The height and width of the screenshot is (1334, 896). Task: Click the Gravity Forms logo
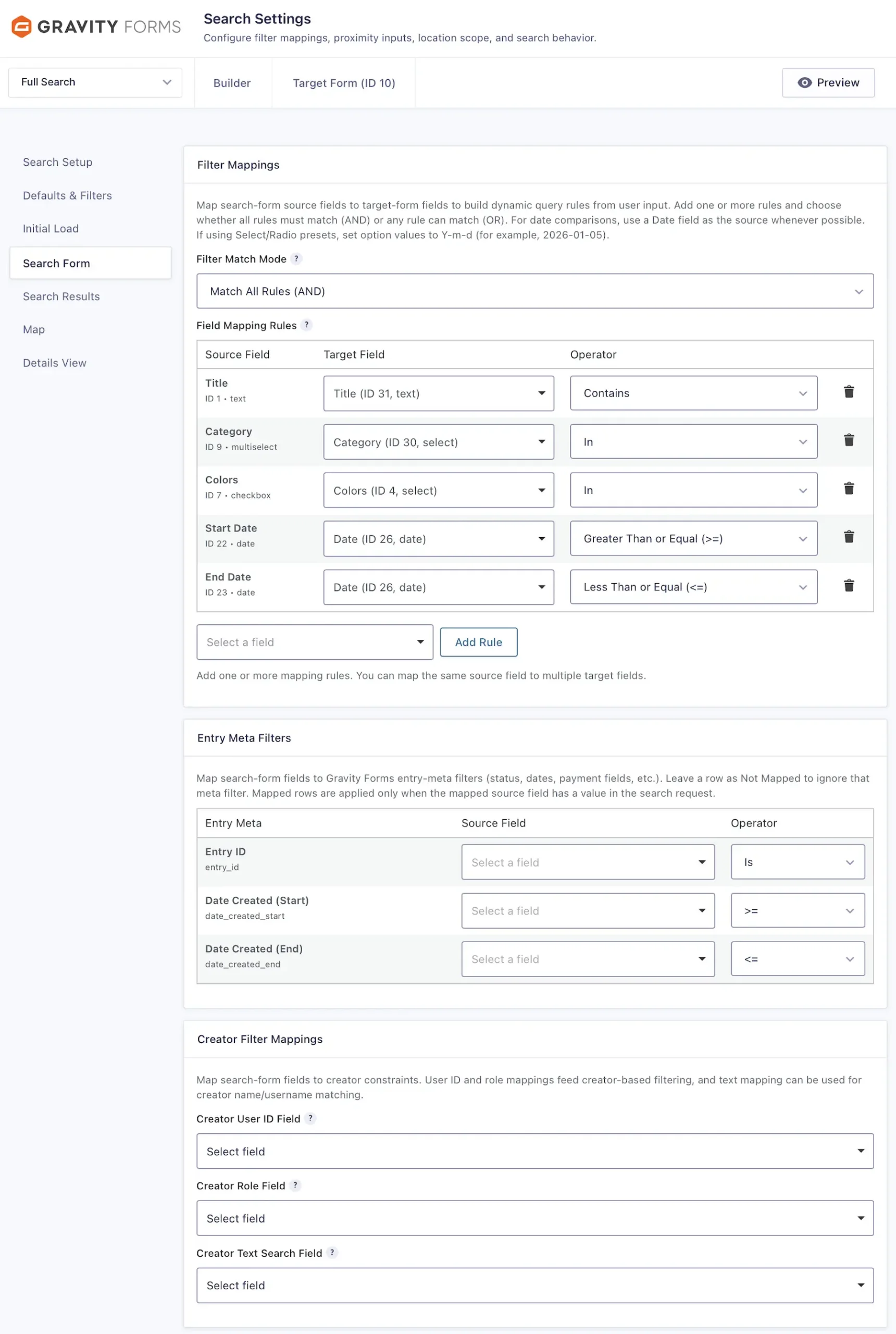click(x=96, y=27)
